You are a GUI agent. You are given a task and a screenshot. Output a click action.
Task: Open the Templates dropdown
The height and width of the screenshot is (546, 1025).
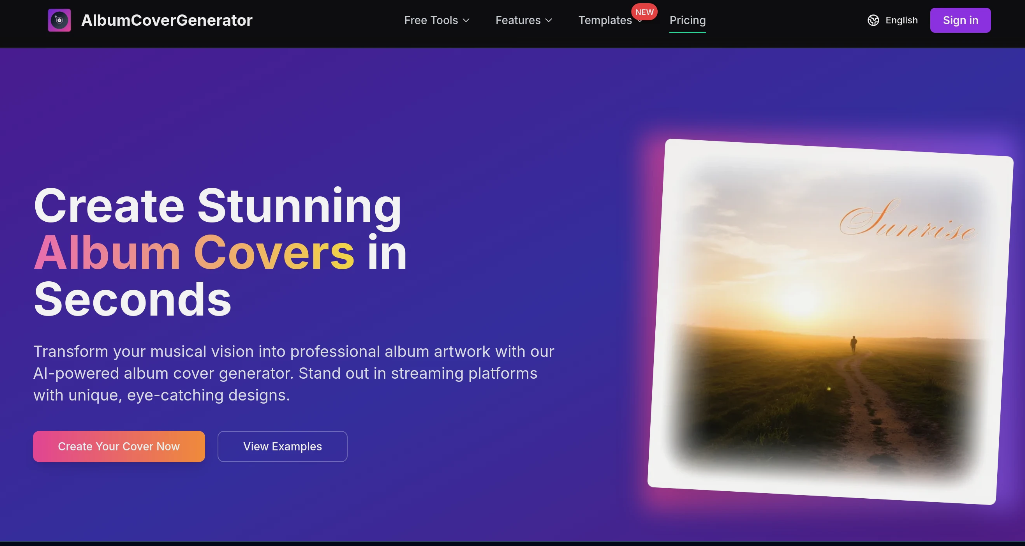pyautogui.click(x=605, y=20)
